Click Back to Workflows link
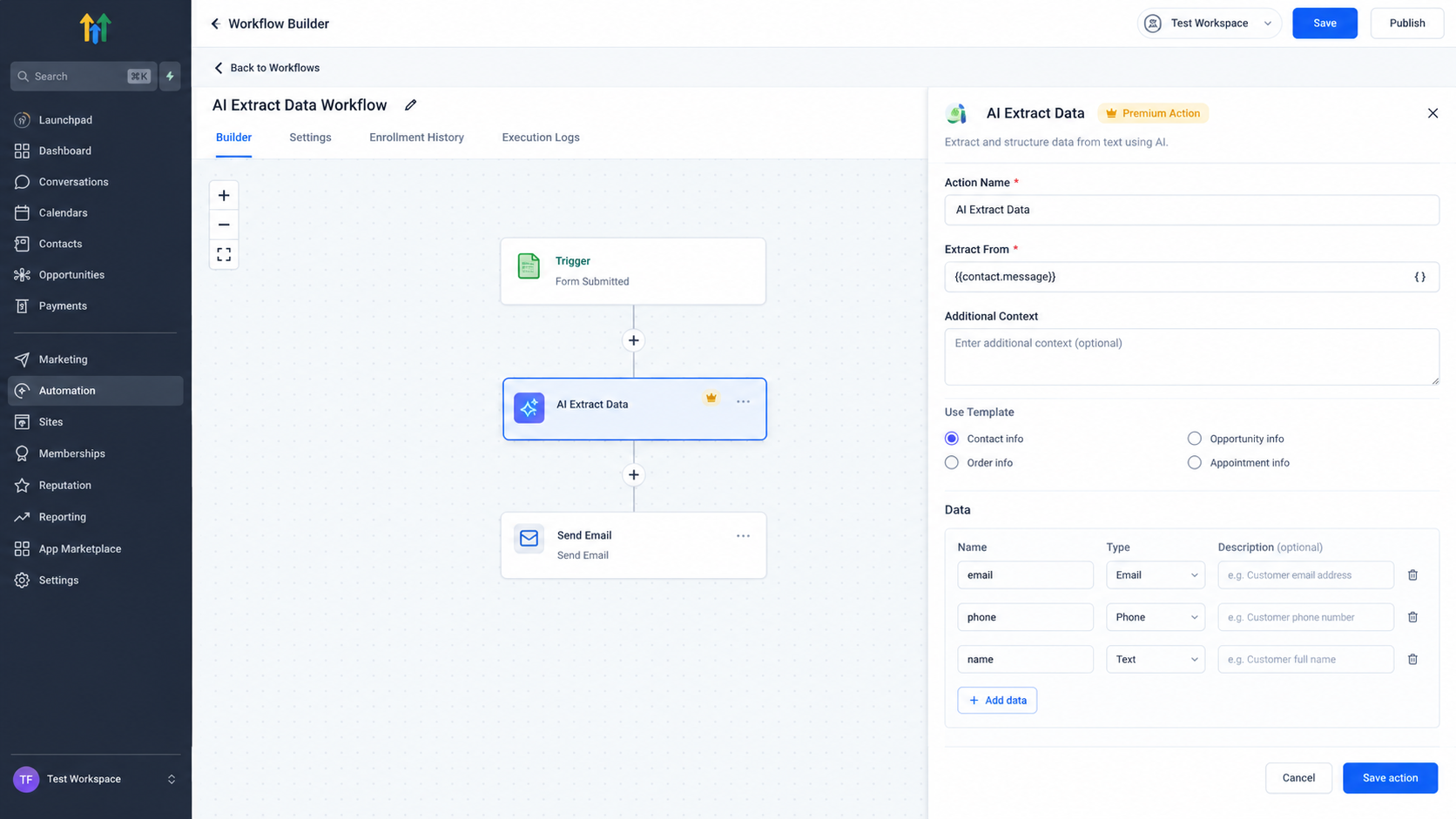This screenshot has height=819, width=1456. [266, 68]
